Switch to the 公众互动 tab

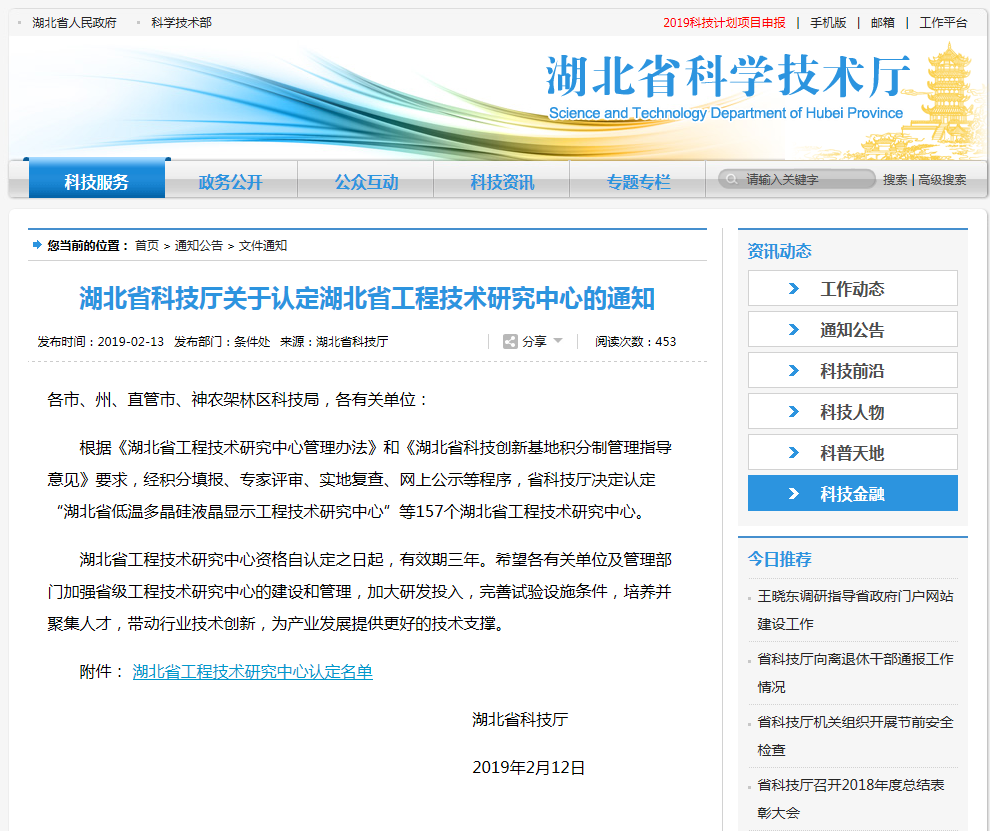point(366,181)
